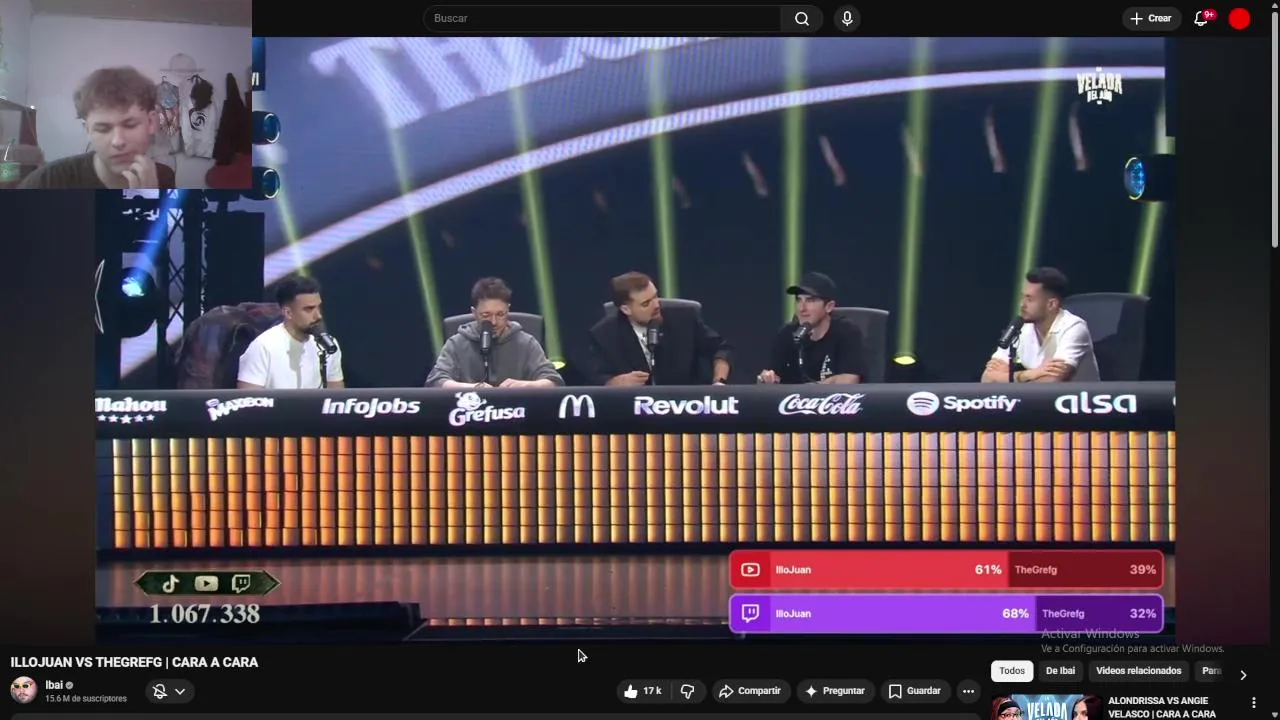Open the notifications bell showing 9+
Image resolution: width=1280 pixels, height=720 pixels.
coord(1202,18)
